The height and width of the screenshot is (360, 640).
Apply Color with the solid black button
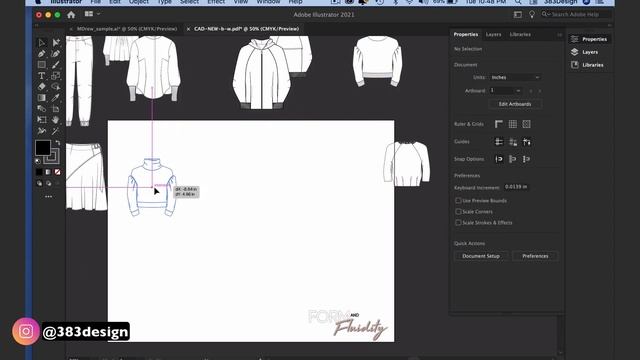(39, 172)
